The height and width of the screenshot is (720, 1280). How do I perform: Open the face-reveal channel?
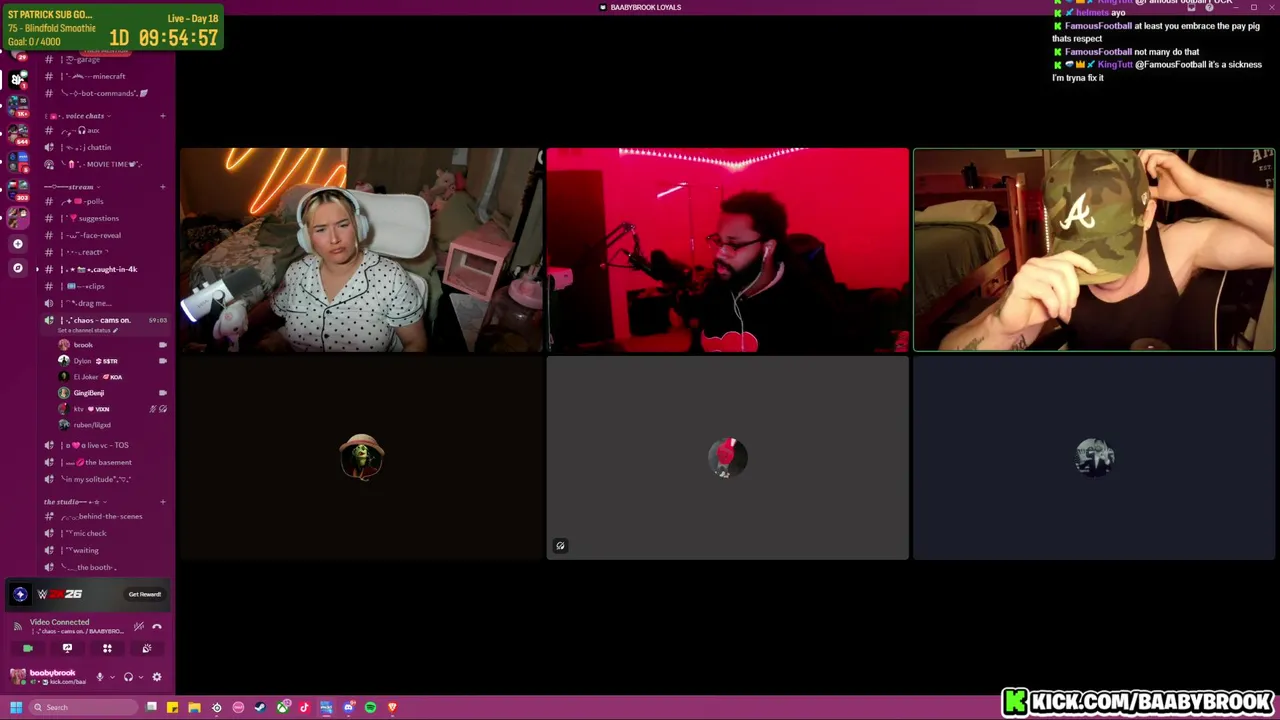pyautogui.click(x=105, y=235)
